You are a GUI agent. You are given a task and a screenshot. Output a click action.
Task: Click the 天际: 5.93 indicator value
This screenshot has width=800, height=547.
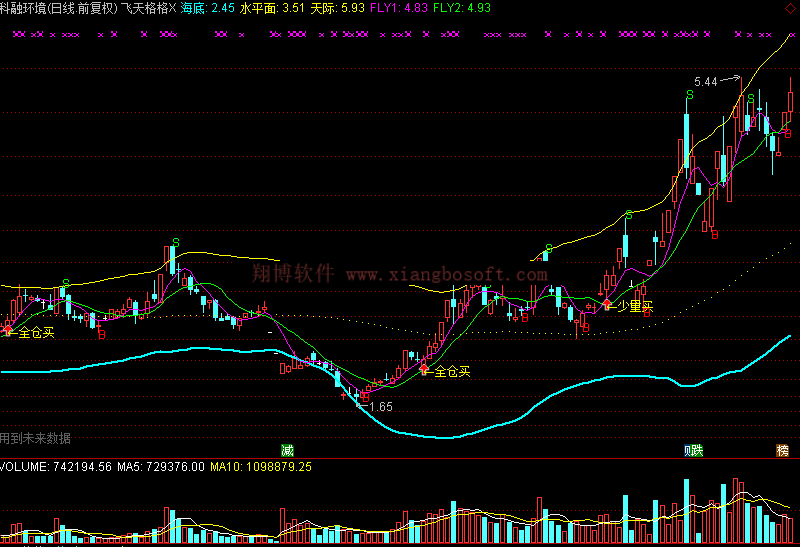(x=337, y=8)
